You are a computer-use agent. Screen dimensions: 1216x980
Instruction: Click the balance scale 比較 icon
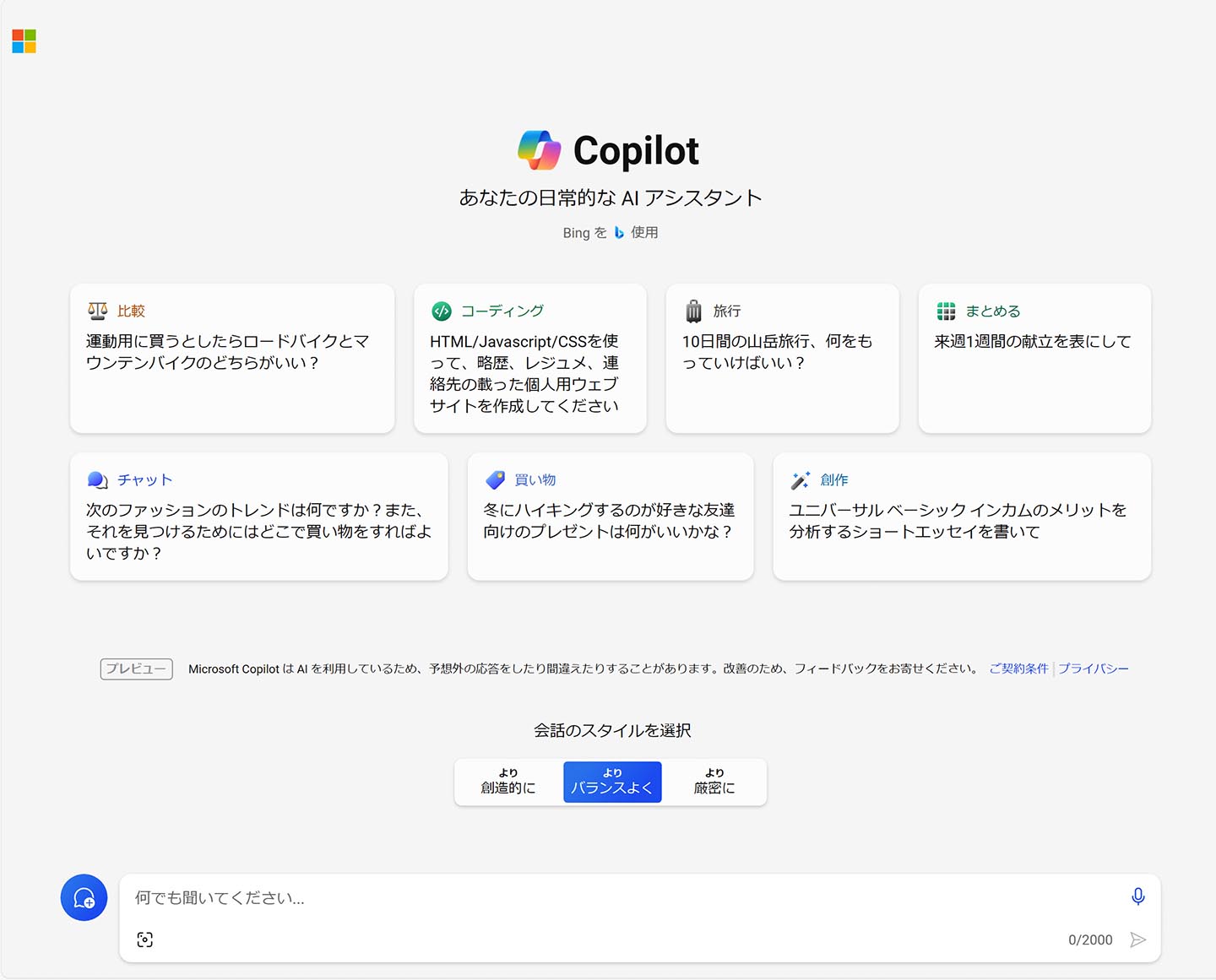point(98,311)
